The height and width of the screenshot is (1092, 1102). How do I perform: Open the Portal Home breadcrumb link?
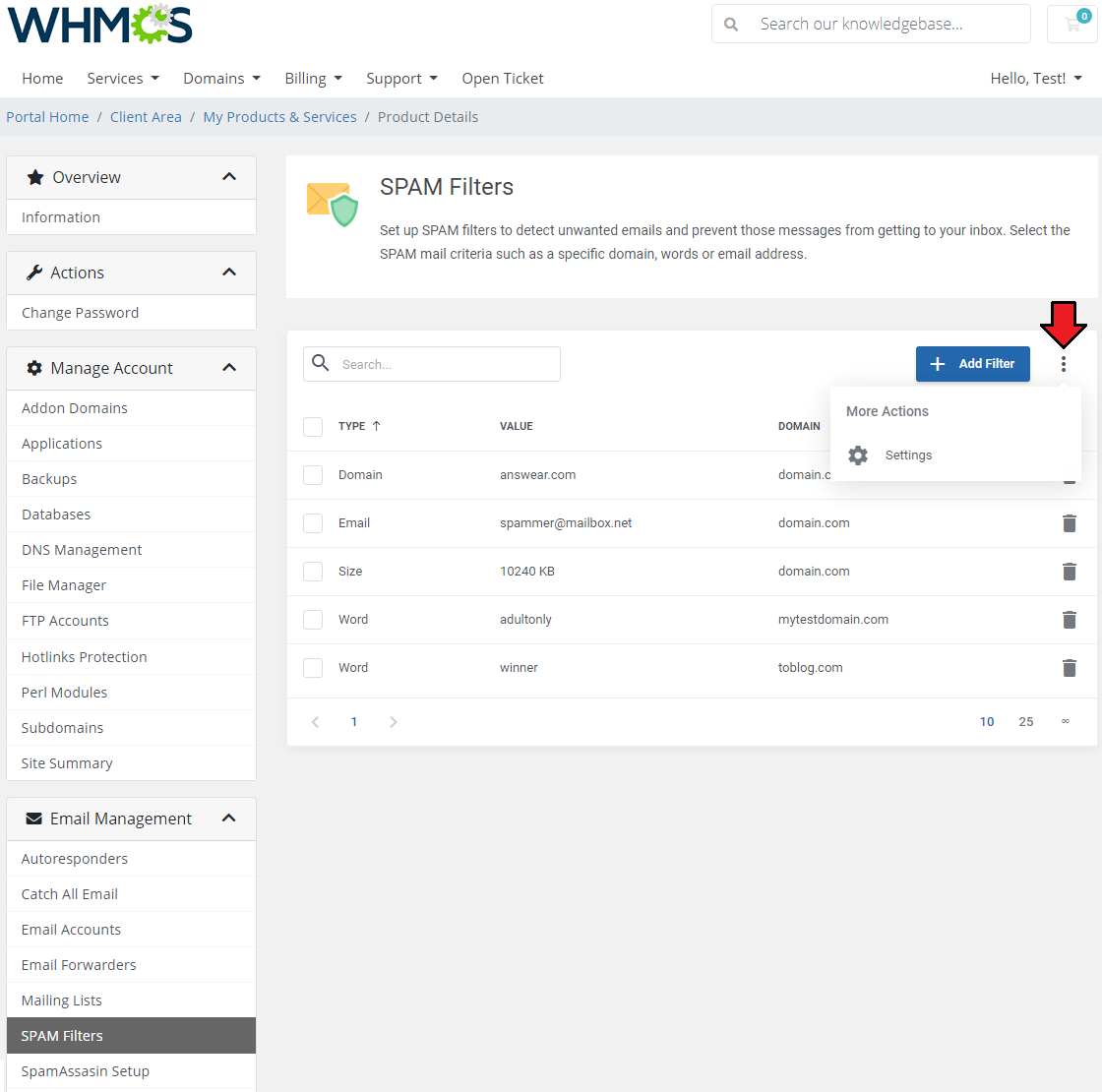point(48,117)
